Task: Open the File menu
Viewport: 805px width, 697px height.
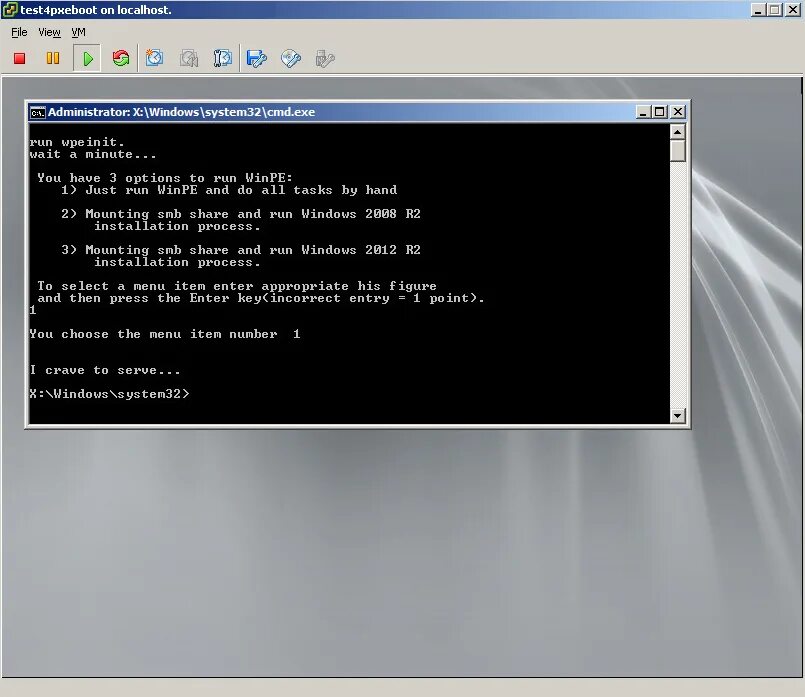Action: pyautogui.click(x=19, y=32)
